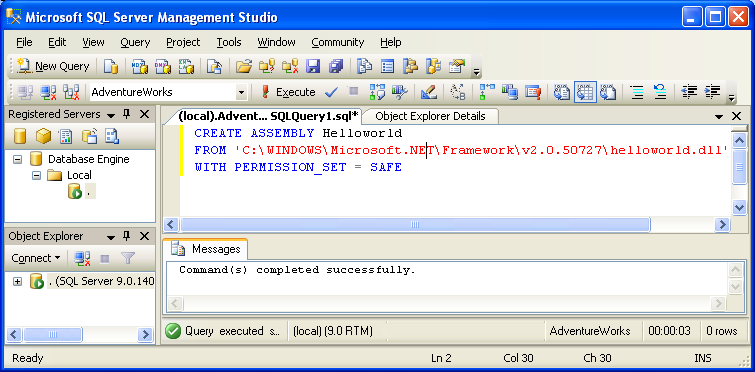Parse the query with the blue checkmark
This screenshot has height=372, width=755.
tap(331, 92)
